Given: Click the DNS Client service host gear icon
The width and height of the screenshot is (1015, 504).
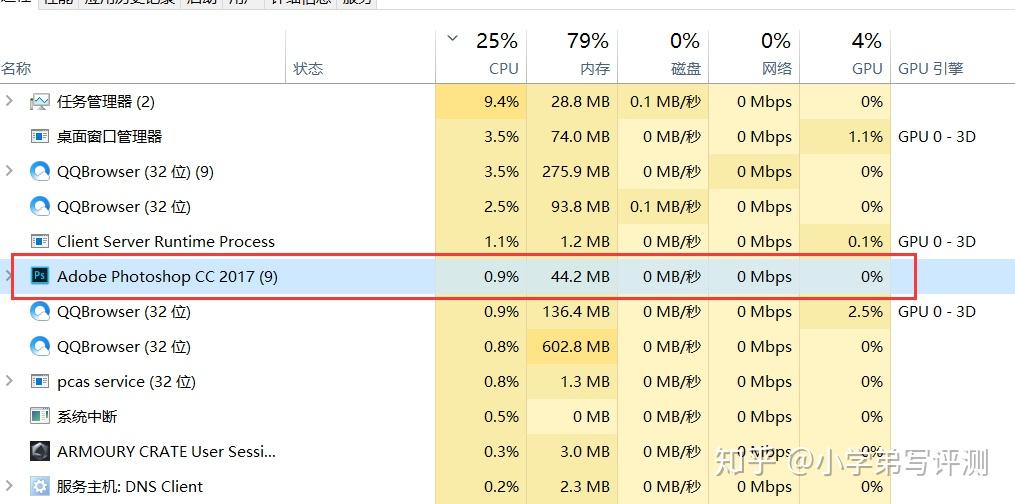Looking at the screenshot, I should coord(40,487).
